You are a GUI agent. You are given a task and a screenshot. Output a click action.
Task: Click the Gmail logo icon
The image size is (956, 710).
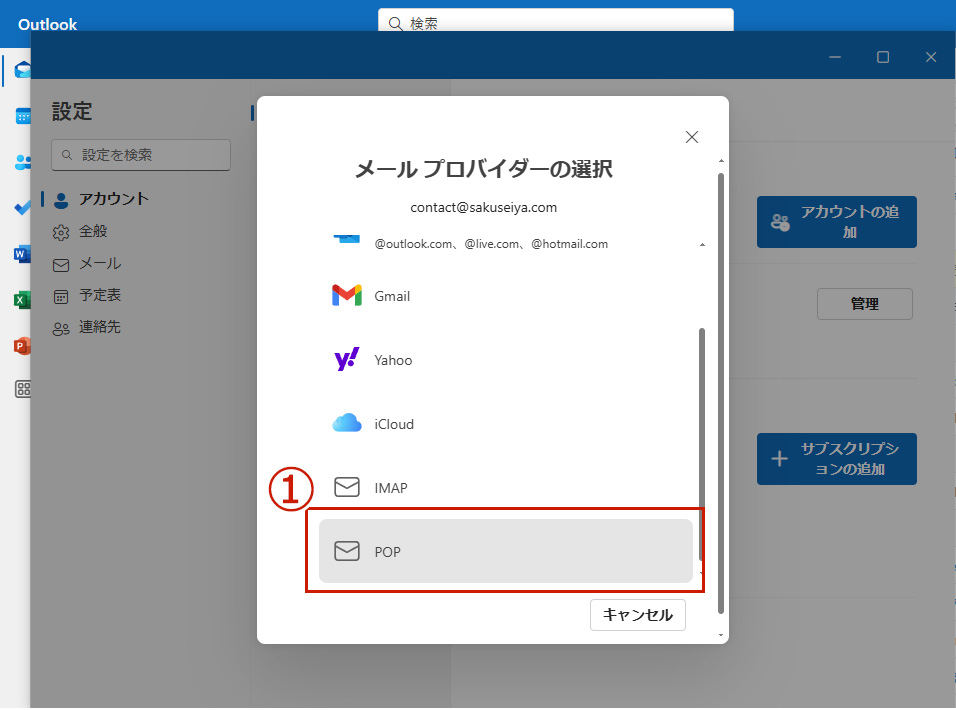(347, 296)
